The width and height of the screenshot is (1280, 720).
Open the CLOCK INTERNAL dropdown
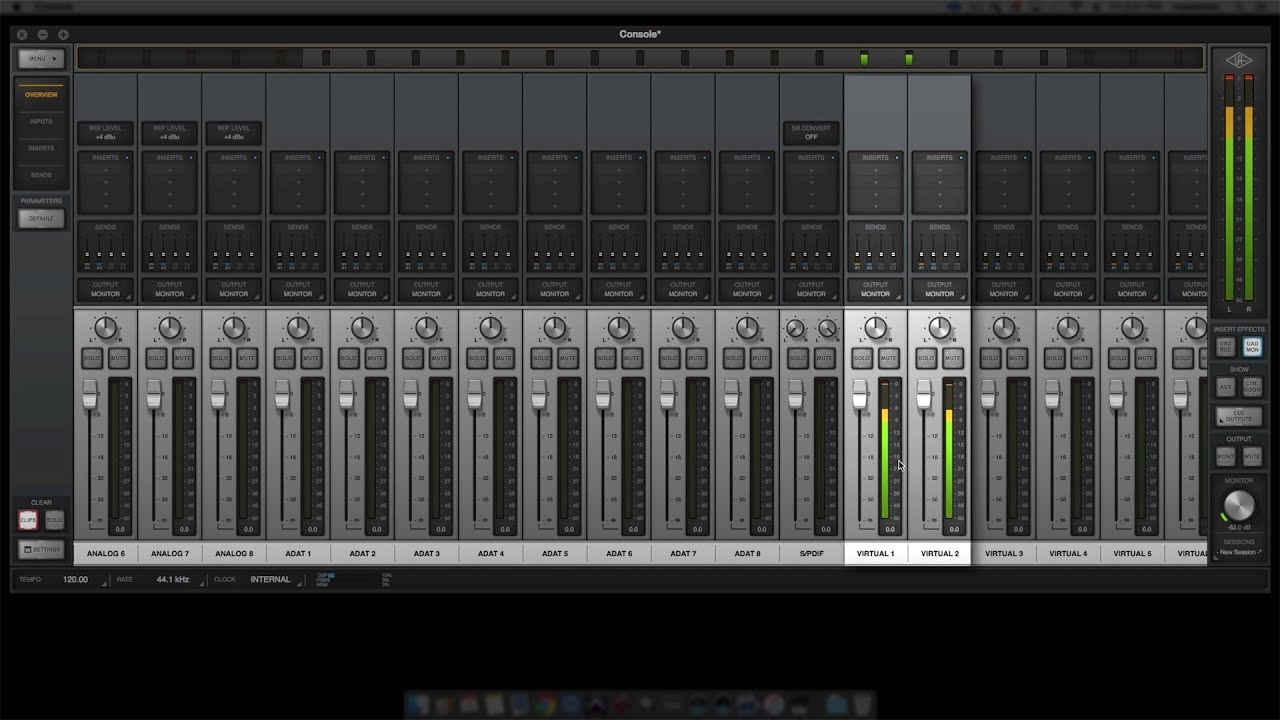(x=275, y=579)
